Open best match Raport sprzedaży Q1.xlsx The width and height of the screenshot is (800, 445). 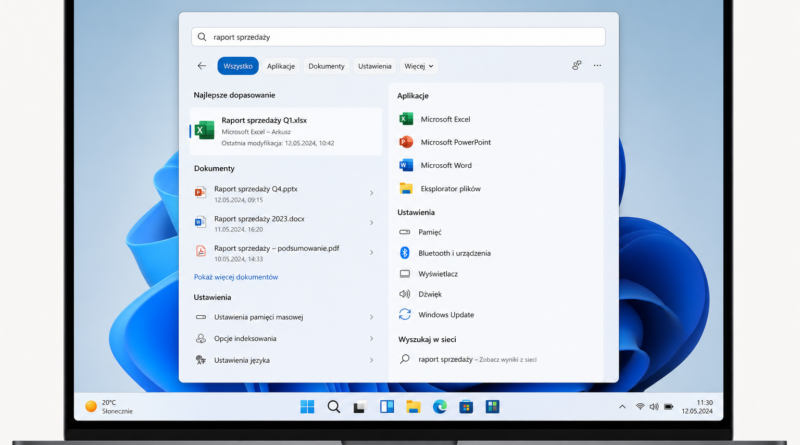[x=286, y=131]
